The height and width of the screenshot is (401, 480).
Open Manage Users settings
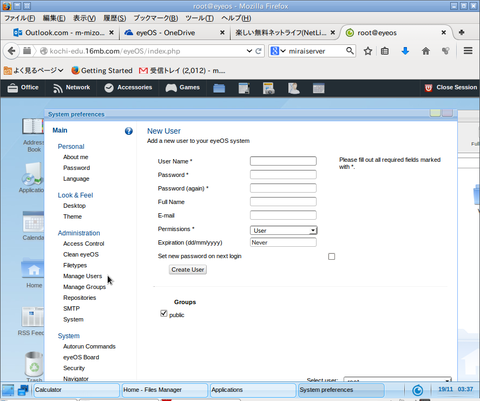pos(82,276)
